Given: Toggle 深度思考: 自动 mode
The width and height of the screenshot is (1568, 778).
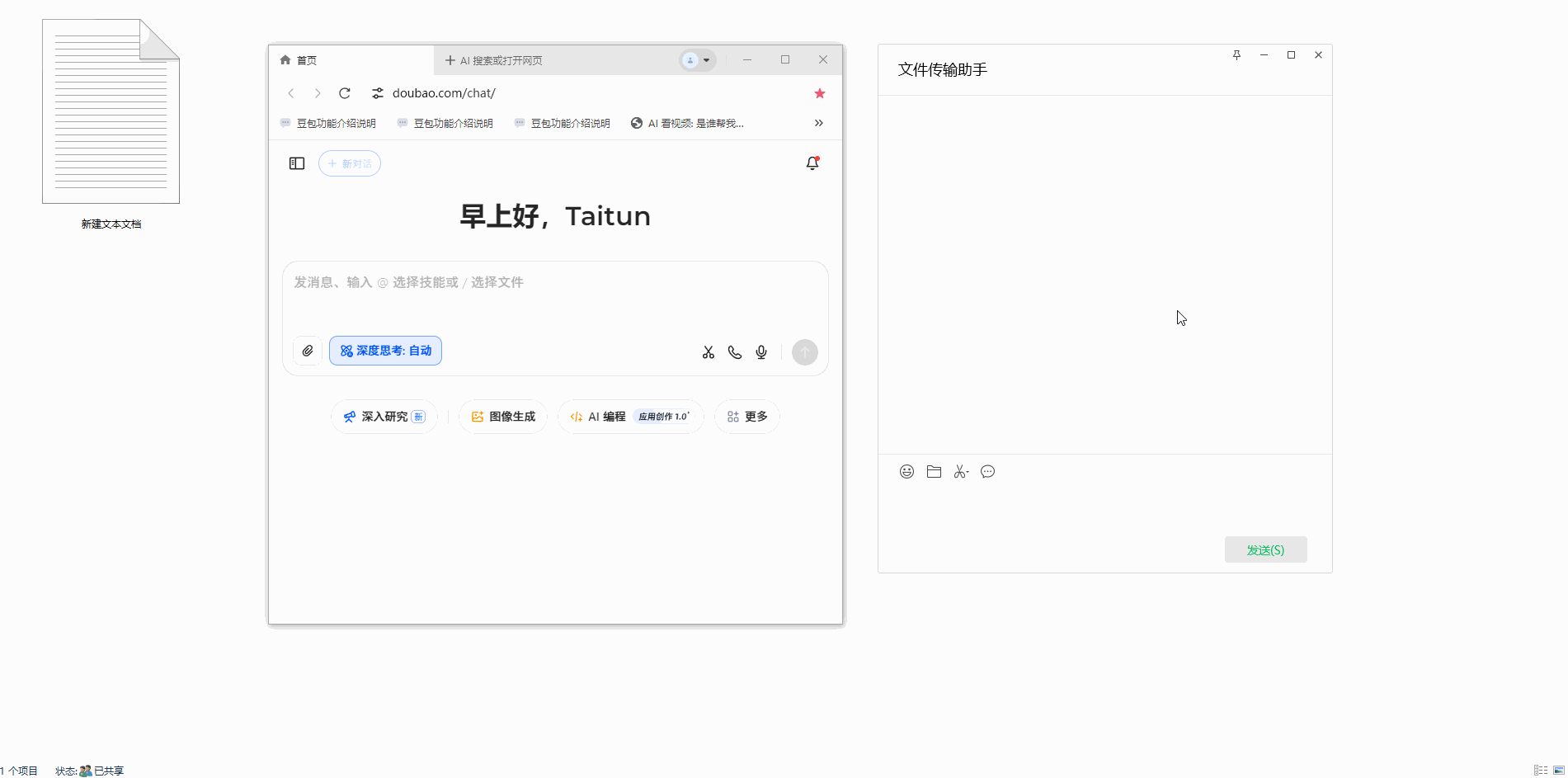Looking at the screenshot, I should [x=385, y=351].
